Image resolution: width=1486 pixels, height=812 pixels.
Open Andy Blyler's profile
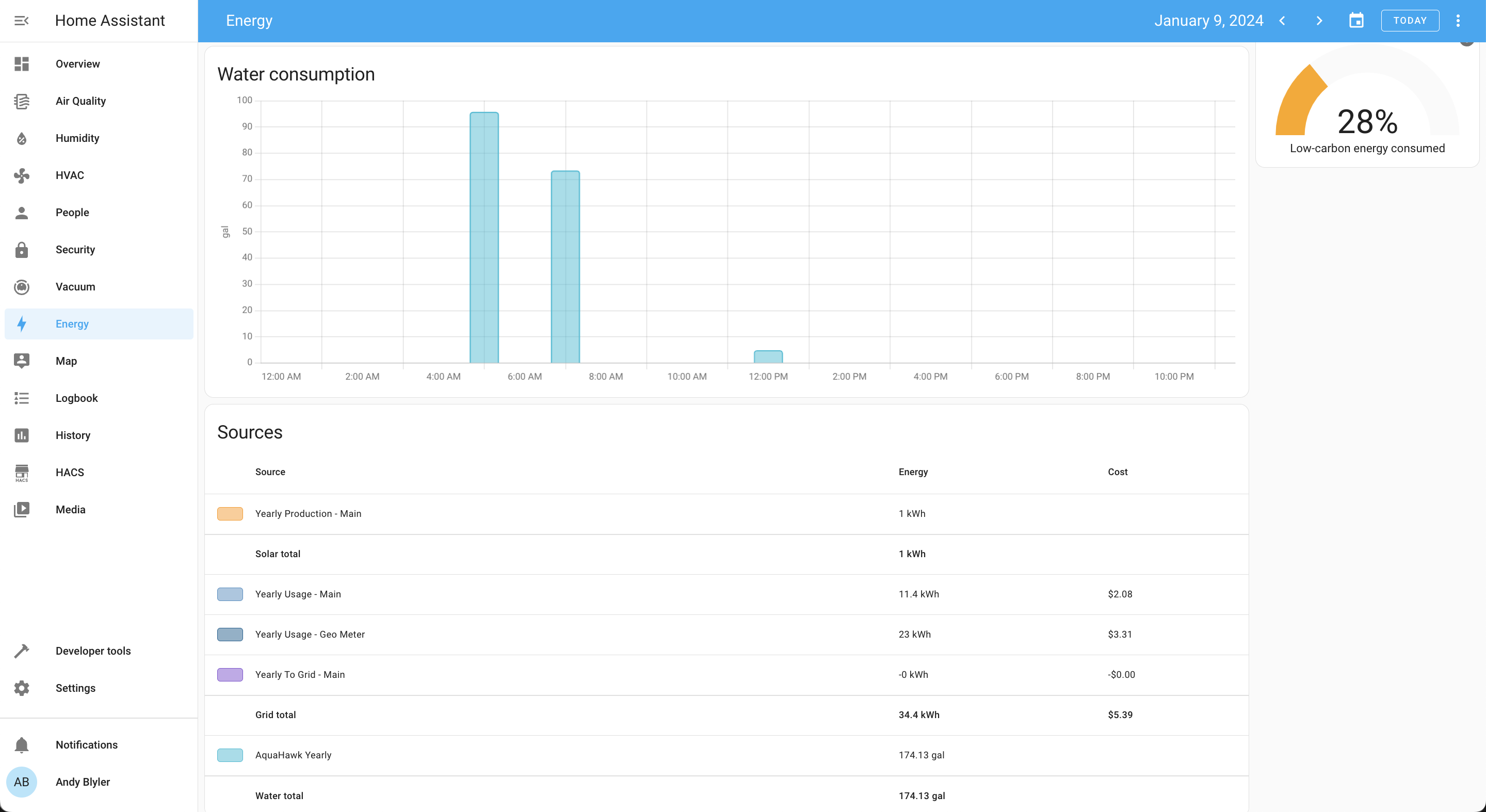83,782
